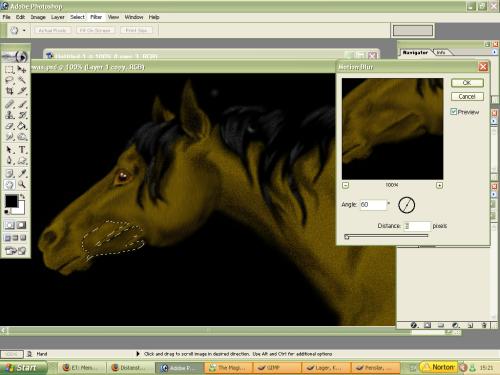Select the Notes tool

[9, 173]
